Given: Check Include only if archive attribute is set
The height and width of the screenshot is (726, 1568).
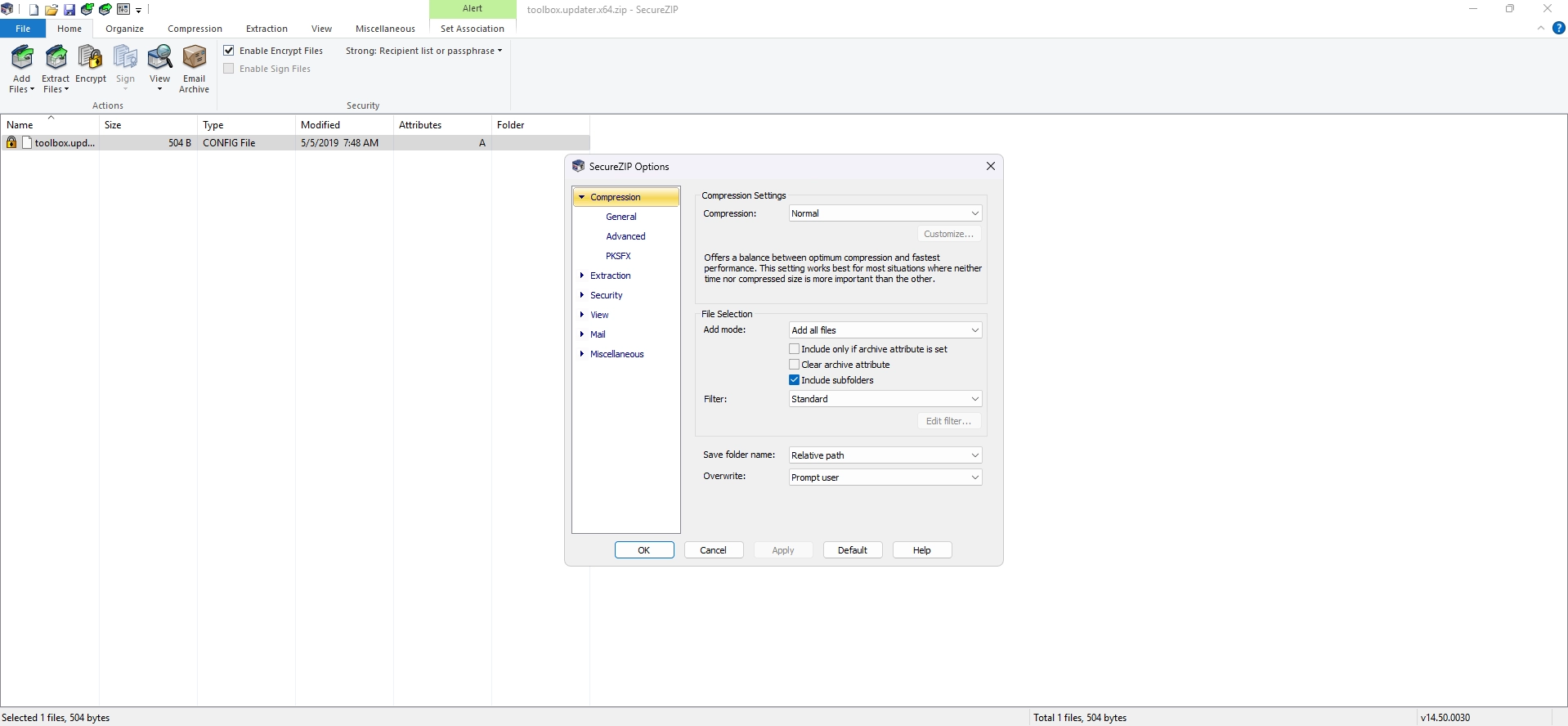Looking at the screenshot, I should click(794, 349).
